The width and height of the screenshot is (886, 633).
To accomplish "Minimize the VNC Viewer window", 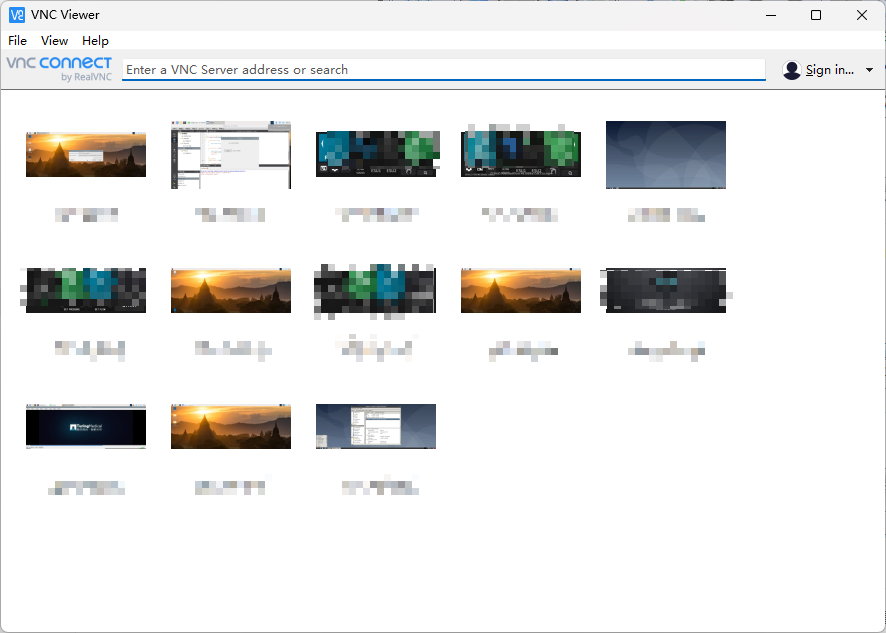I will click(x=771, y=15).
